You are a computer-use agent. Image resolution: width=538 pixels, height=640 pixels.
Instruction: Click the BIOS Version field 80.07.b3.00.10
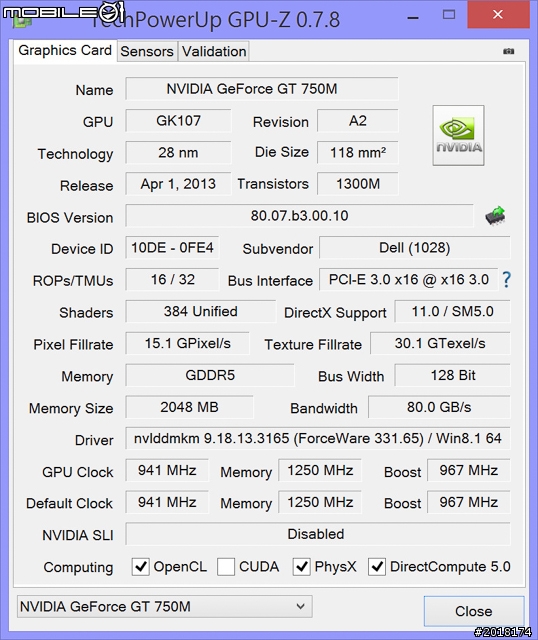(x=299, y=216)
